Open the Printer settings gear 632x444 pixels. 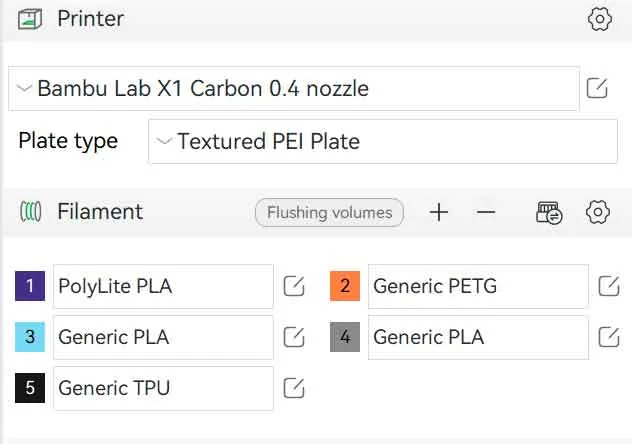pyautogui.click(x=600, y=19)
